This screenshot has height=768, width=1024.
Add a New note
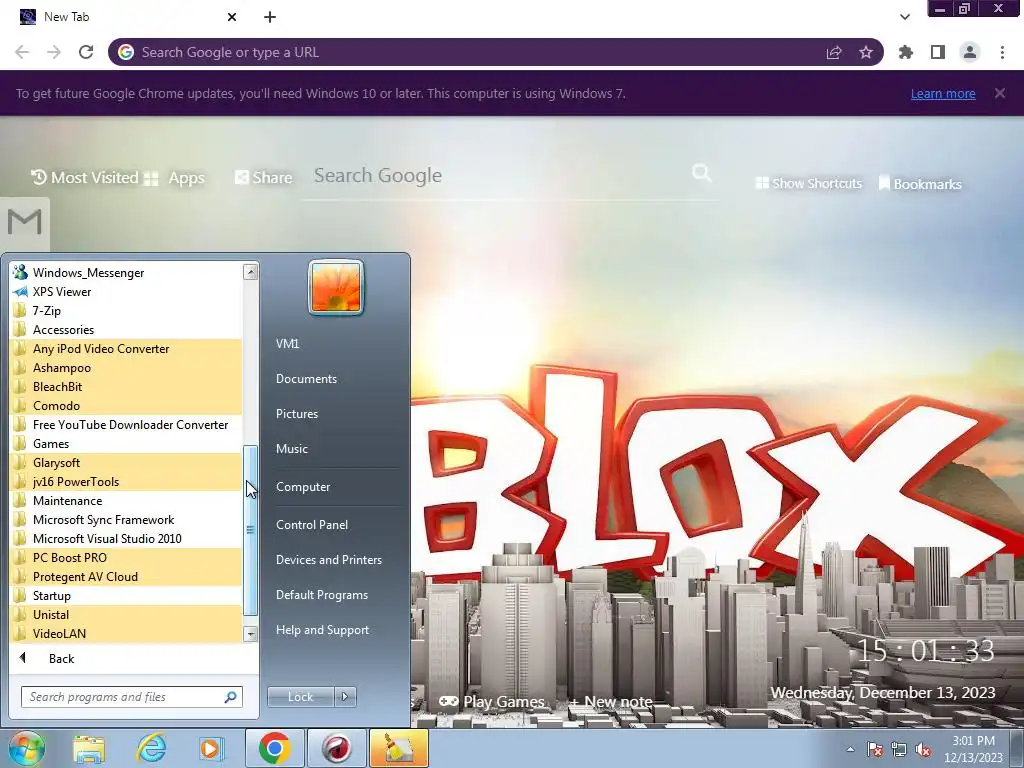[611, 701]
